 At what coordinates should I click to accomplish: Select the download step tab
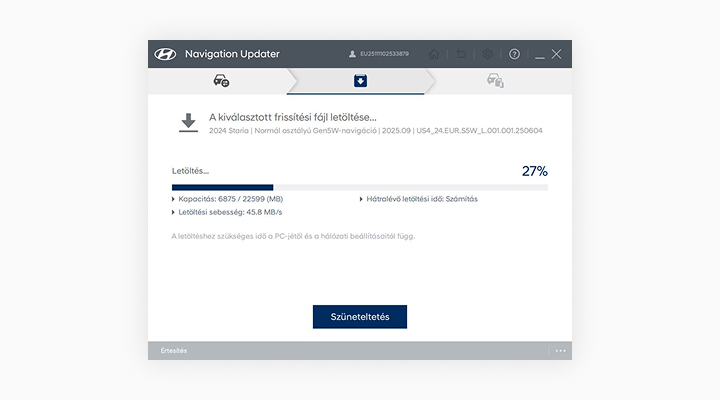(360, 81)
